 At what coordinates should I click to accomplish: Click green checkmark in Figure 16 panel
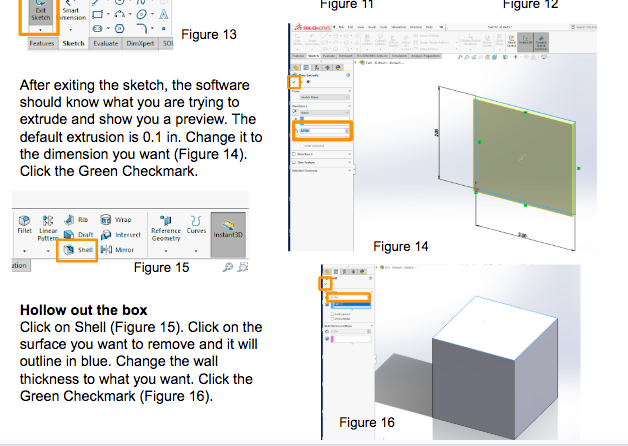point(326,283)
